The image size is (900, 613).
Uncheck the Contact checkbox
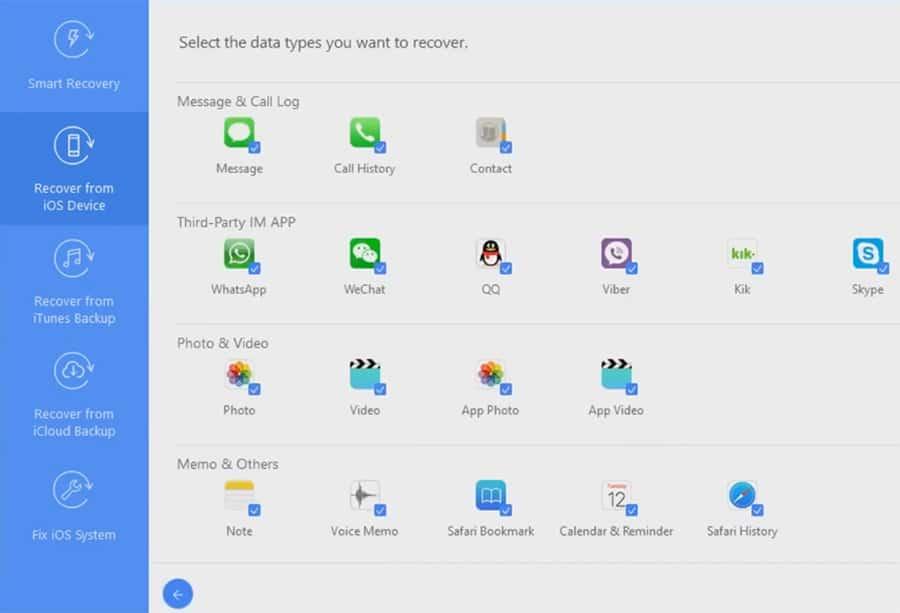point(506,148)
